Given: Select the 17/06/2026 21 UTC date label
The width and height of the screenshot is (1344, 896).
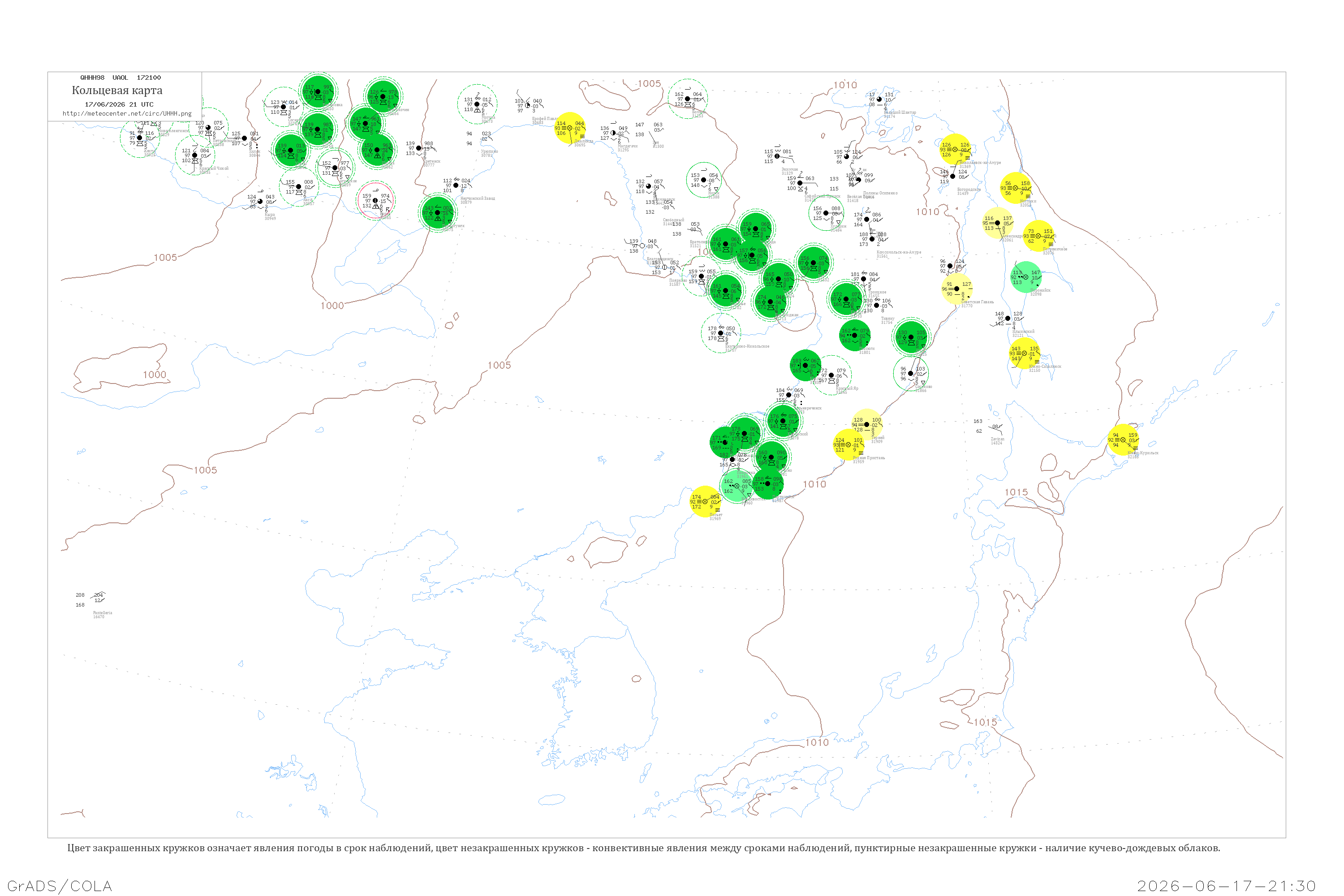Looking at the screenshot, I should point(119,104).
